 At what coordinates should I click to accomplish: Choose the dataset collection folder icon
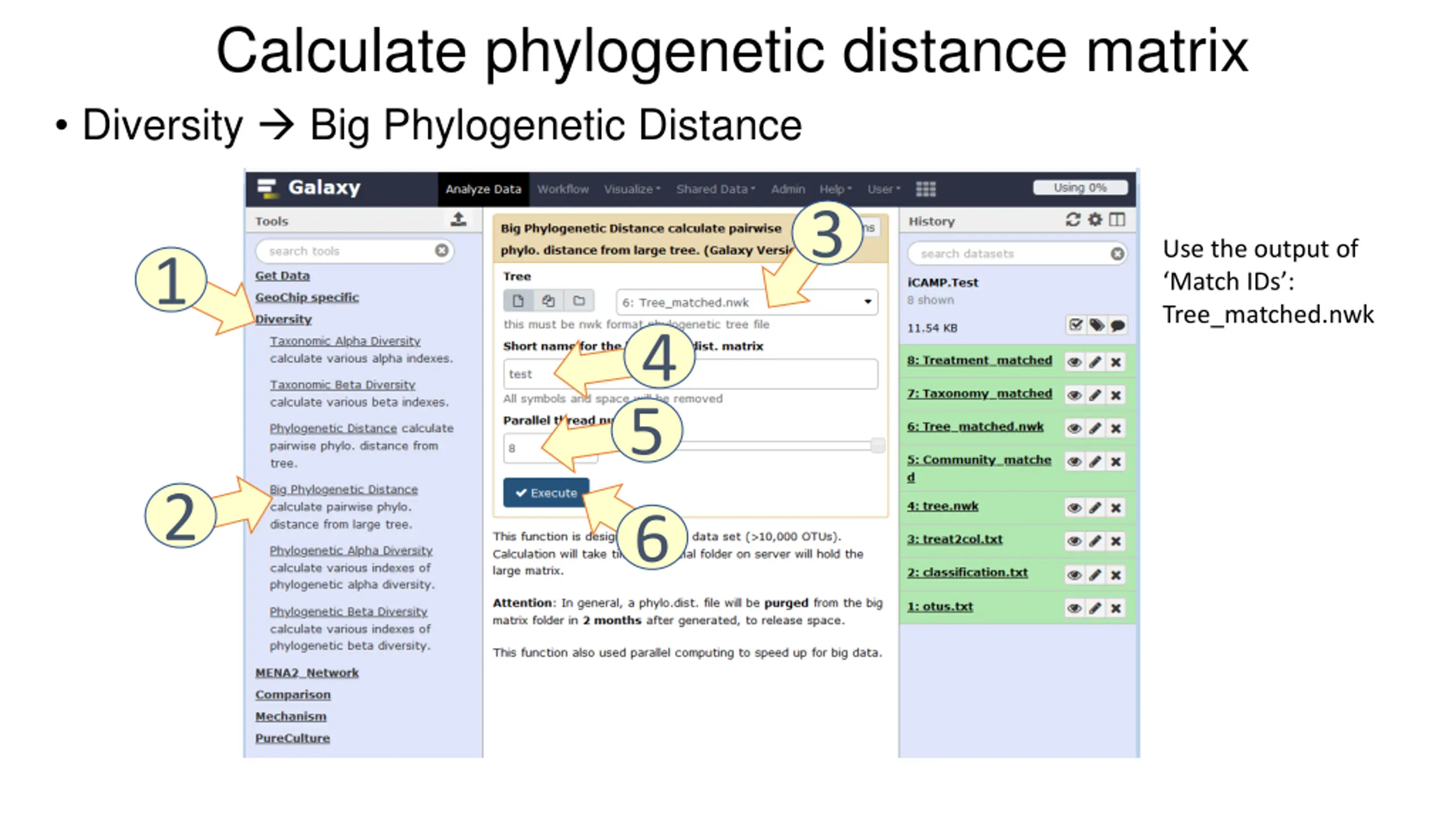[578, 301]
